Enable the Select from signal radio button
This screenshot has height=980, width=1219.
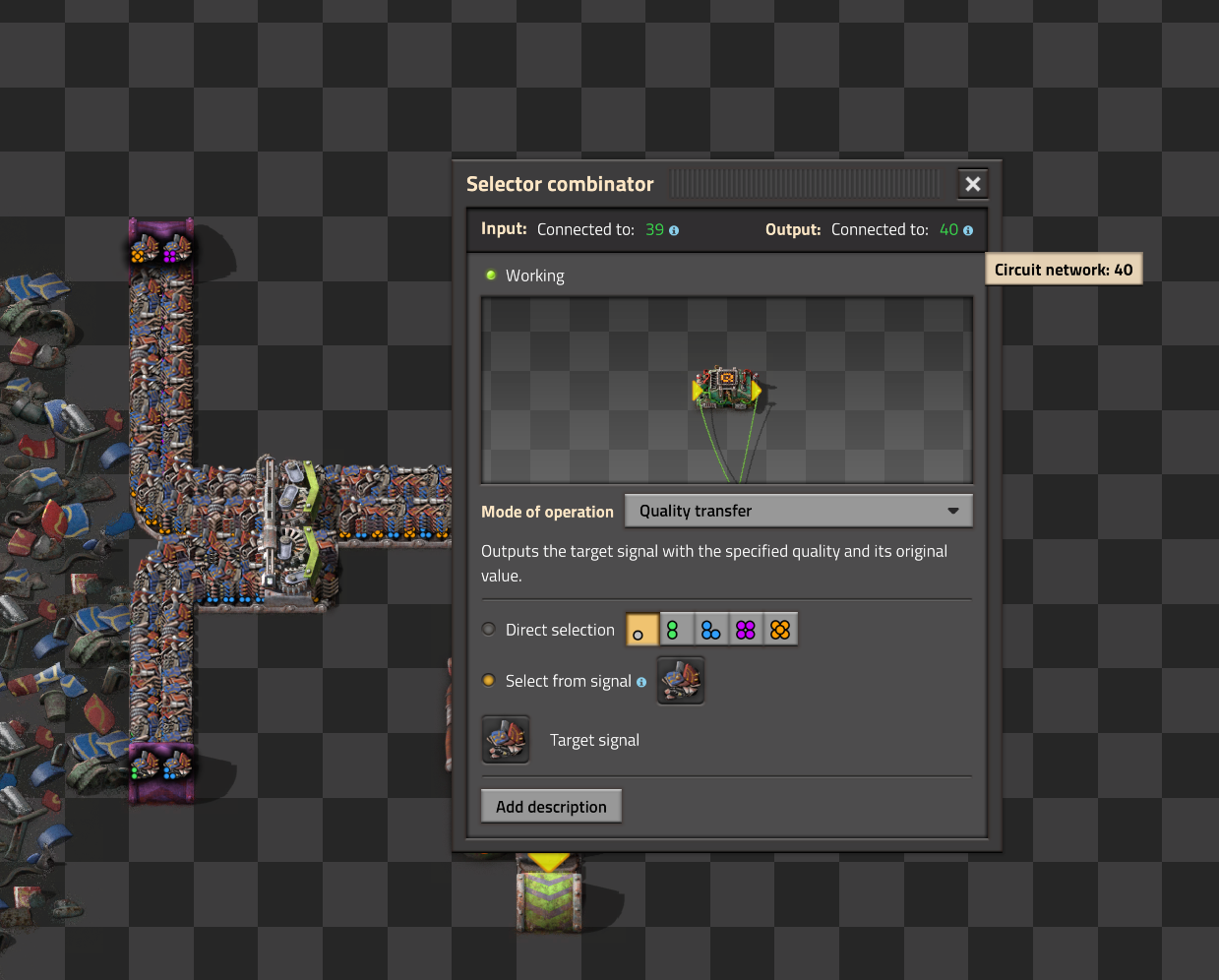(x=489, y=680)
